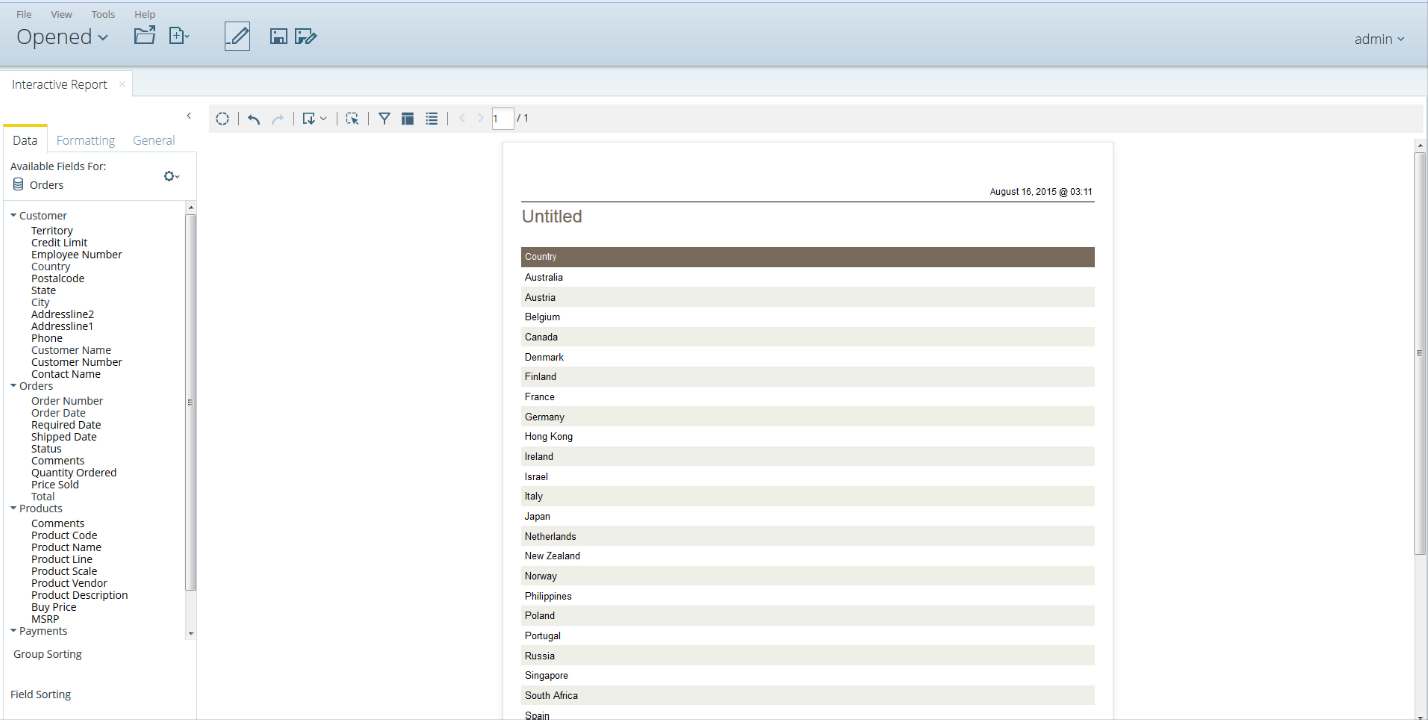Open the Help menu
Viewport: 1428px width, 720px height.
[x=145, y=15]
